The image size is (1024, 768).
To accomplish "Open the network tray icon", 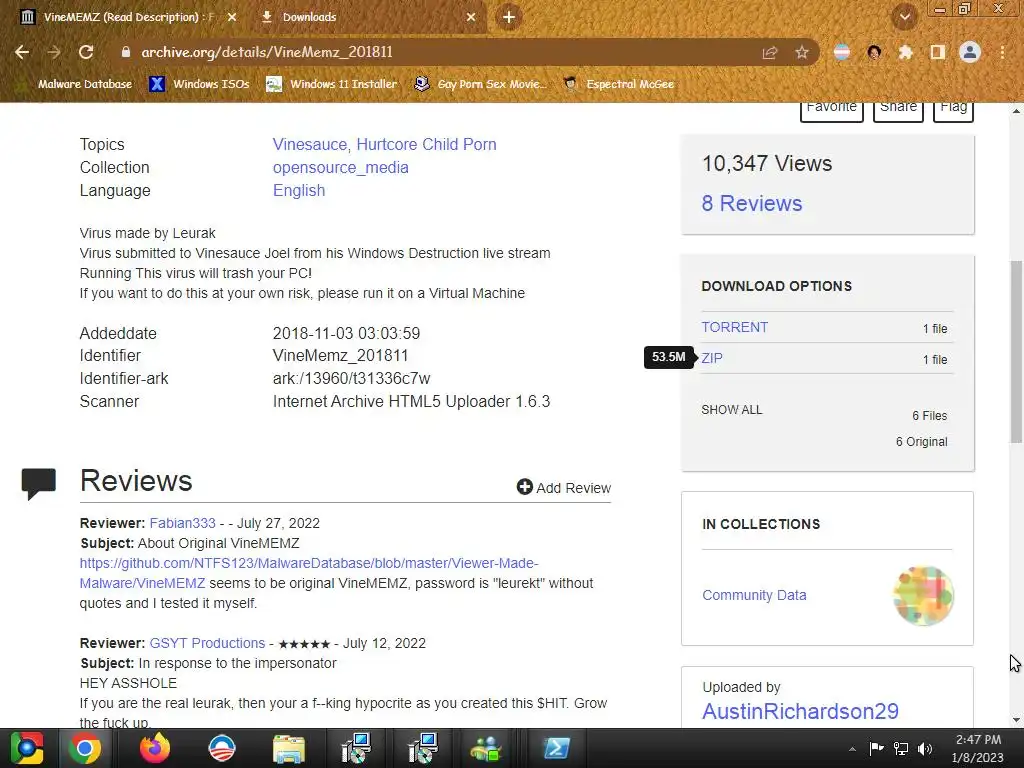I will [x=901, y=748].
